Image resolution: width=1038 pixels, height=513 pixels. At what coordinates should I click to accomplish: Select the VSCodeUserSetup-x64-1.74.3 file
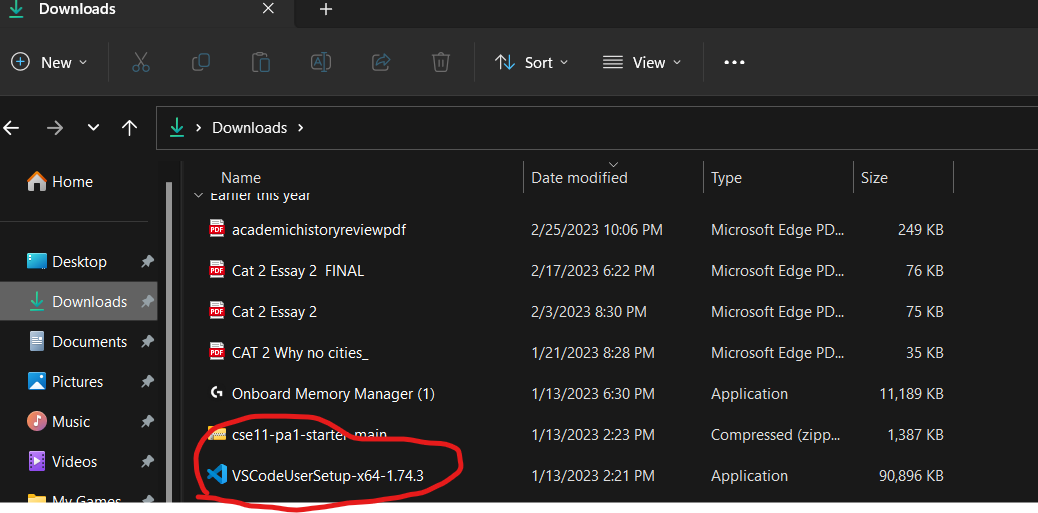pos(327,475)
